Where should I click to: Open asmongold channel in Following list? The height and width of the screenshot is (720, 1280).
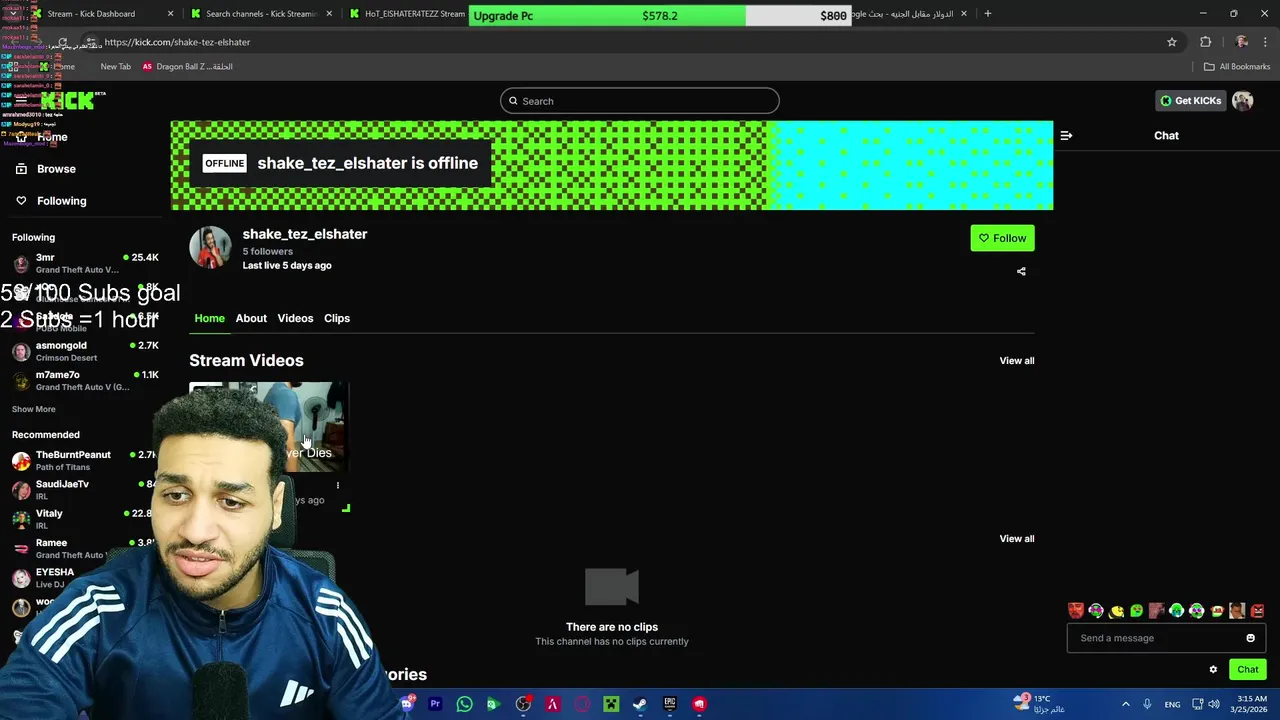pos(85,351)
